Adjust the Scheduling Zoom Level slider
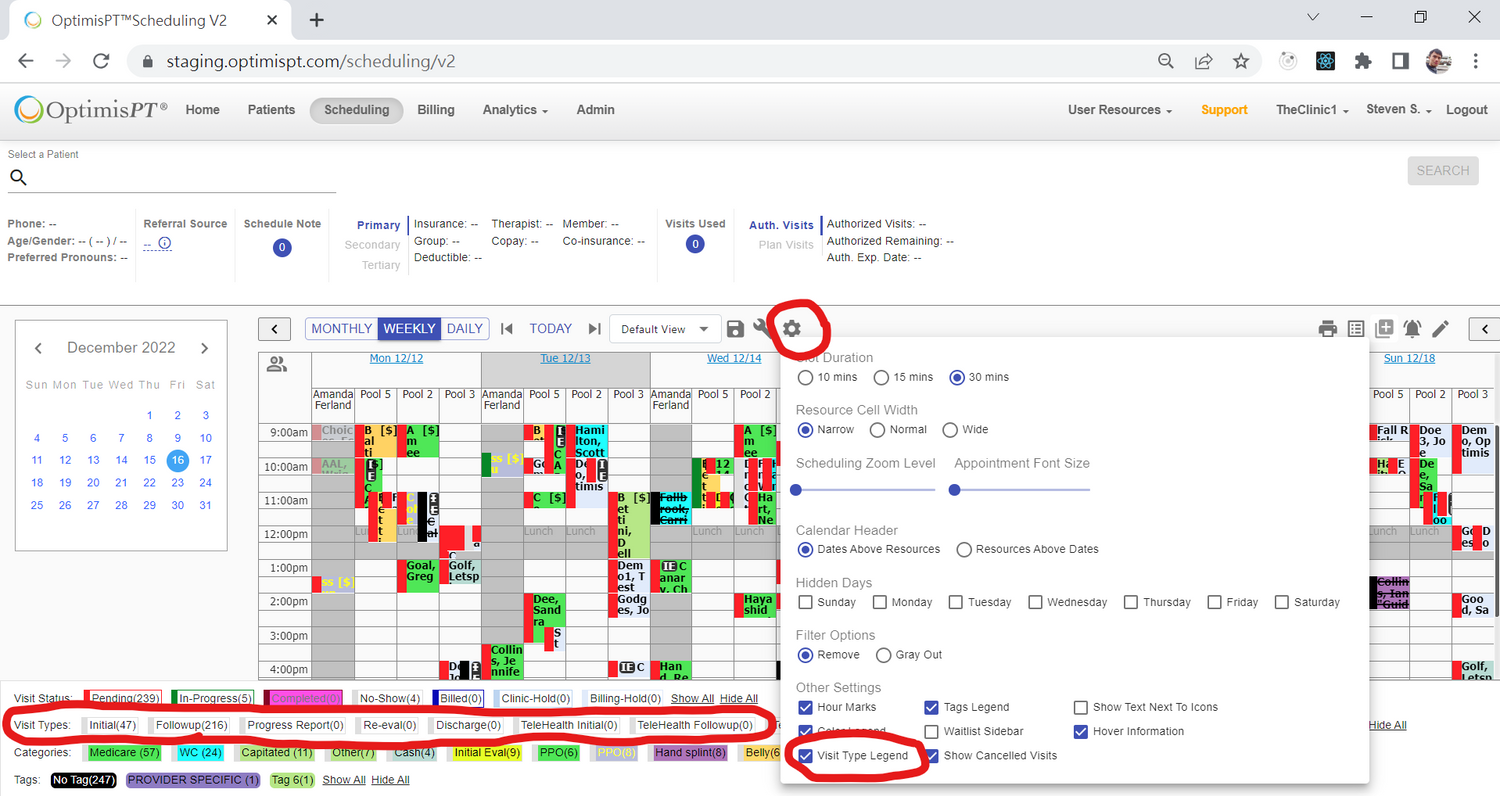The image size is (1500, 796). click(797, 490)
